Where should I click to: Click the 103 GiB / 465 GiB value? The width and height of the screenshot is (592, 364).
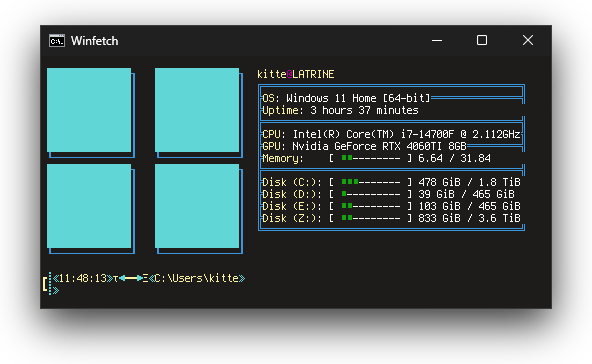(469, 207)
